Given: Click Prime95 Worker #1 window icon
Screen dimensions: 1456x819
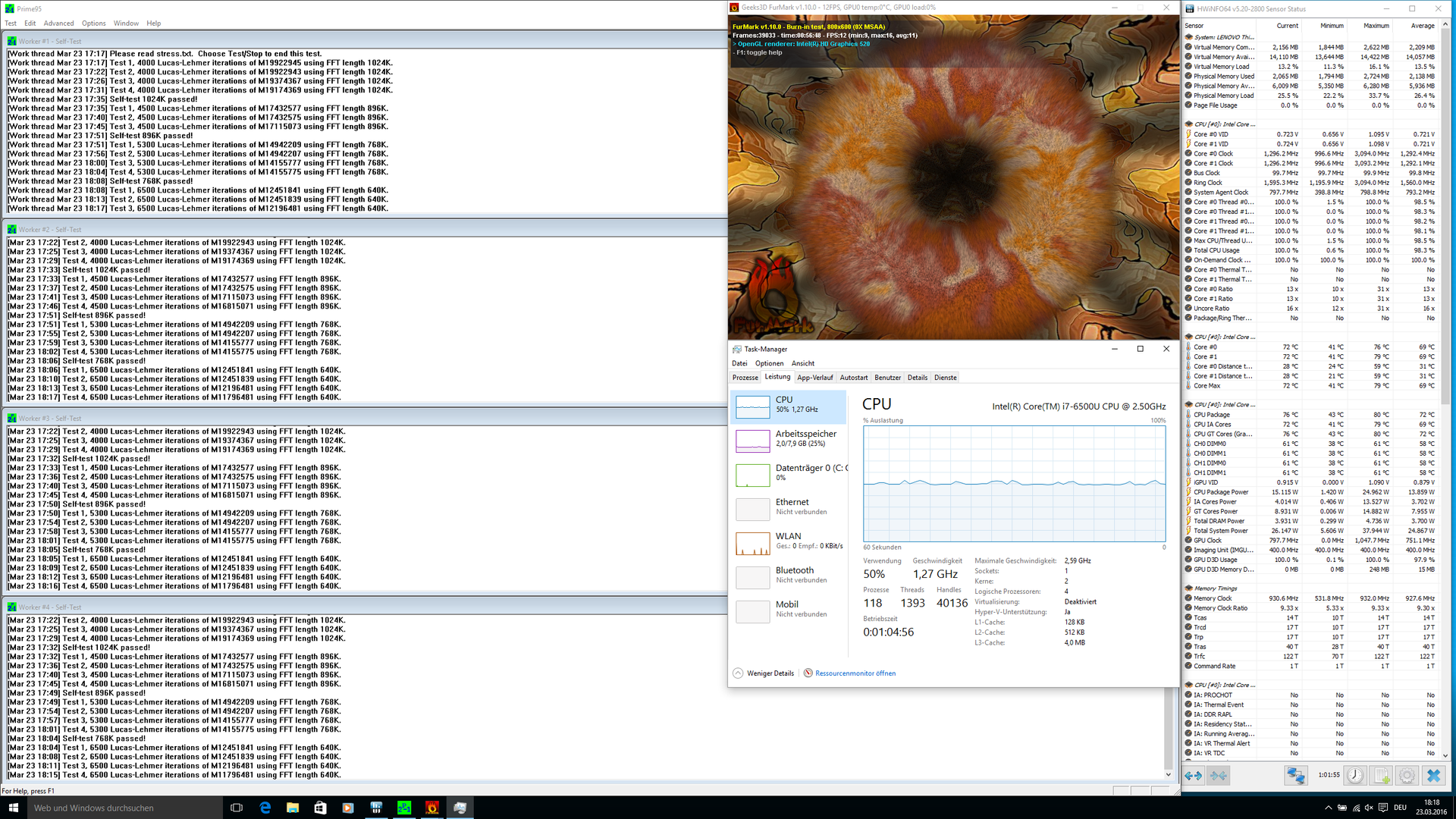Looking at the screenshot, I should tap(12, 41).
